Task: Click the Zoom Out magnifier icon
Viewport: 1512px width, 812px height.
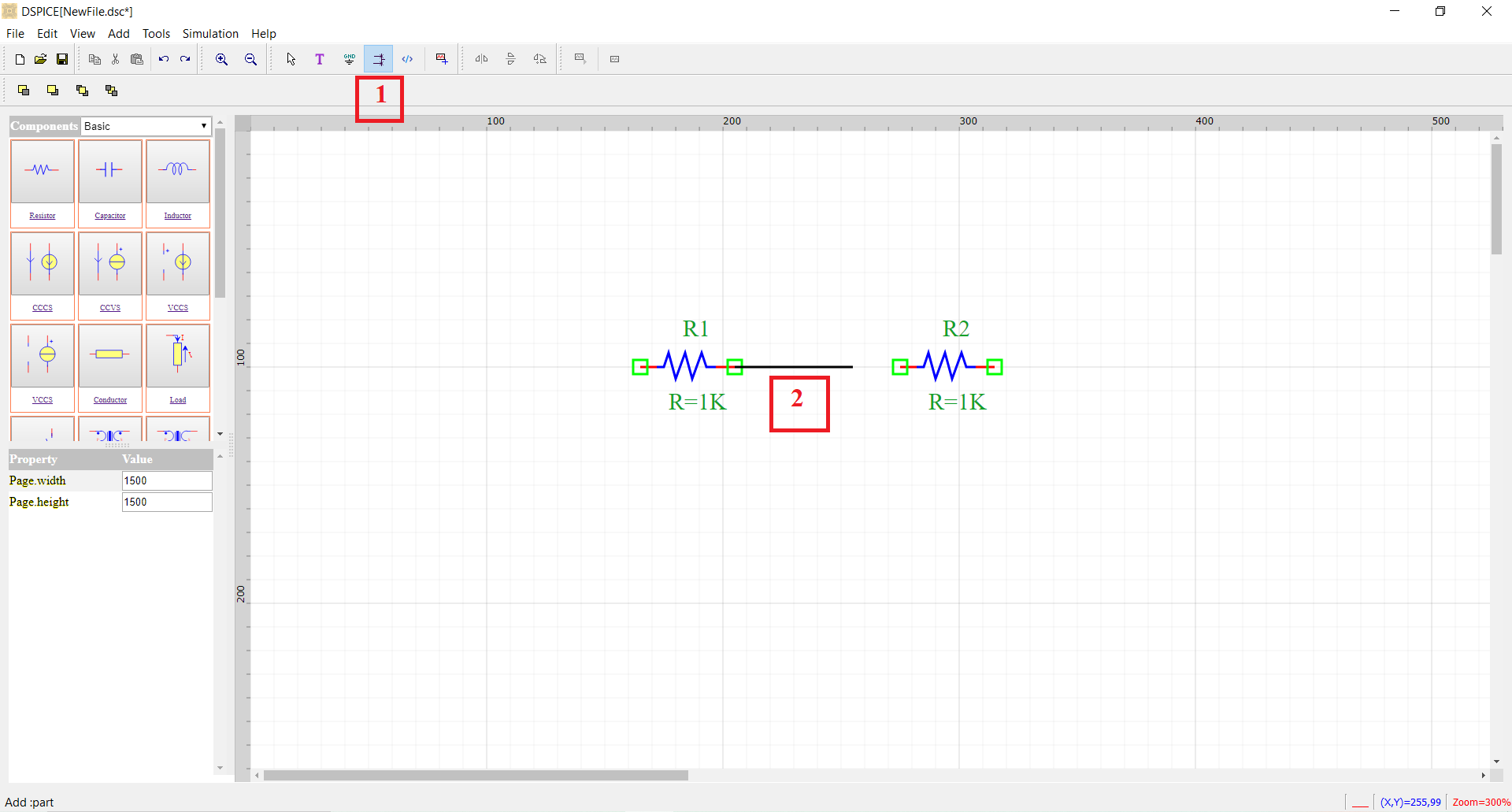Action: coord(250,59)
